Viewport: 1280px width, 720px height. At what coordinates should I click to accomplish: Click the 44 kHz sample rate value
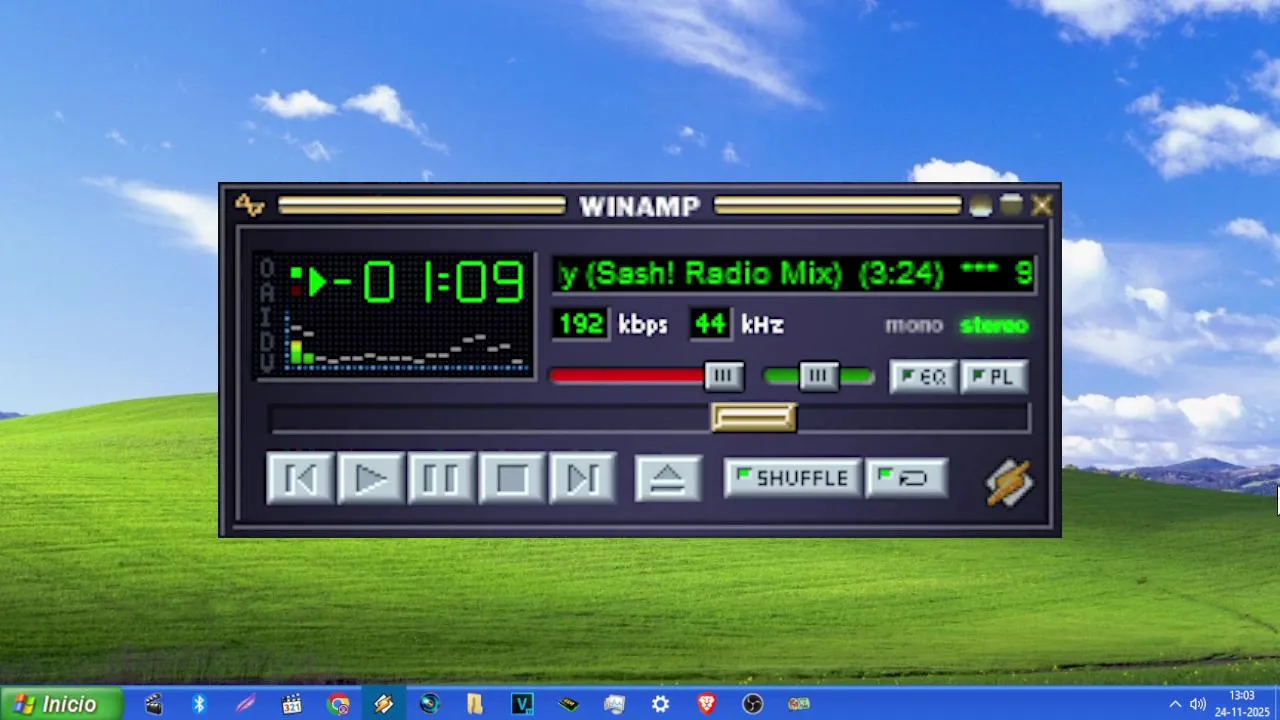709,324
